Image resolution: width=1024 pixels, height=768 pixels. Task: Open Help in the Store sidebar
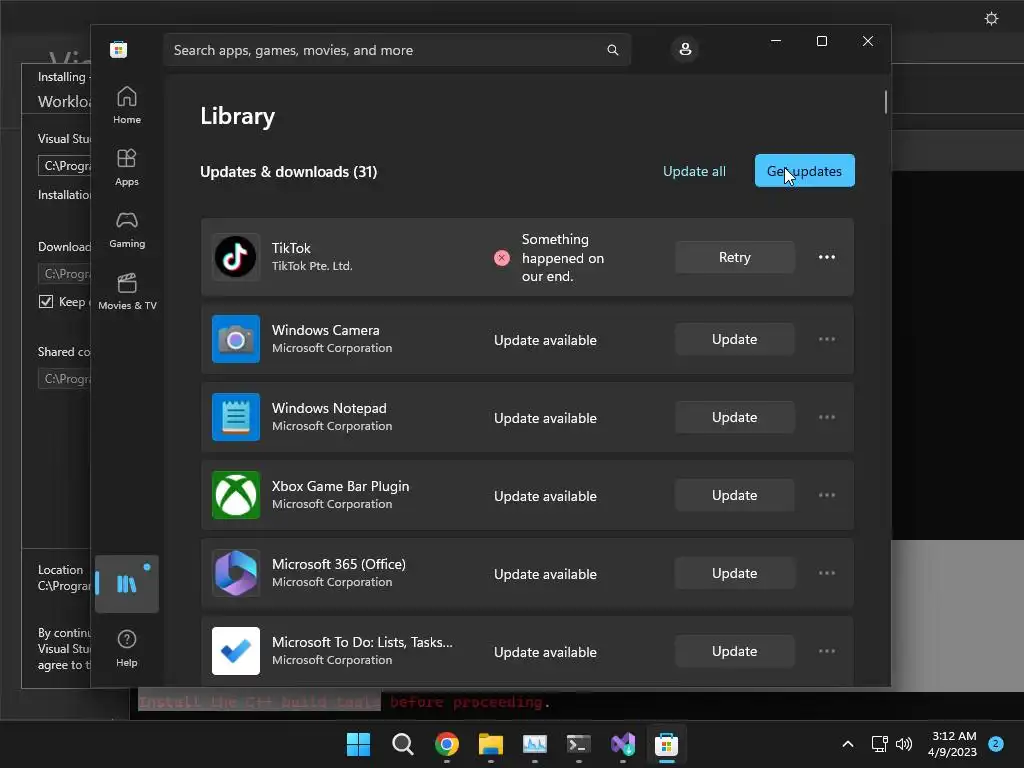click(x=127, y=648)
